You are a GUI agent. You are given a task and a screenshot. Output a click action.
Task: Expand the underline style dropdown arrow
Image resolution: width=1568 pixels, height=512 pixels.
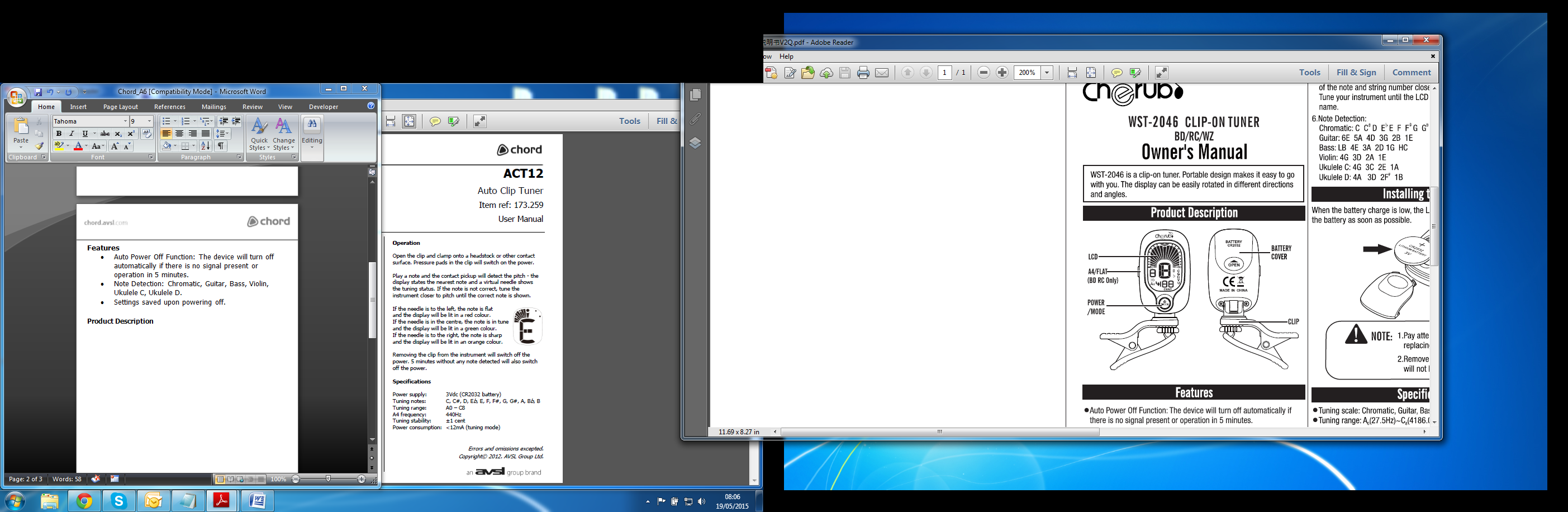pos(94,134)
